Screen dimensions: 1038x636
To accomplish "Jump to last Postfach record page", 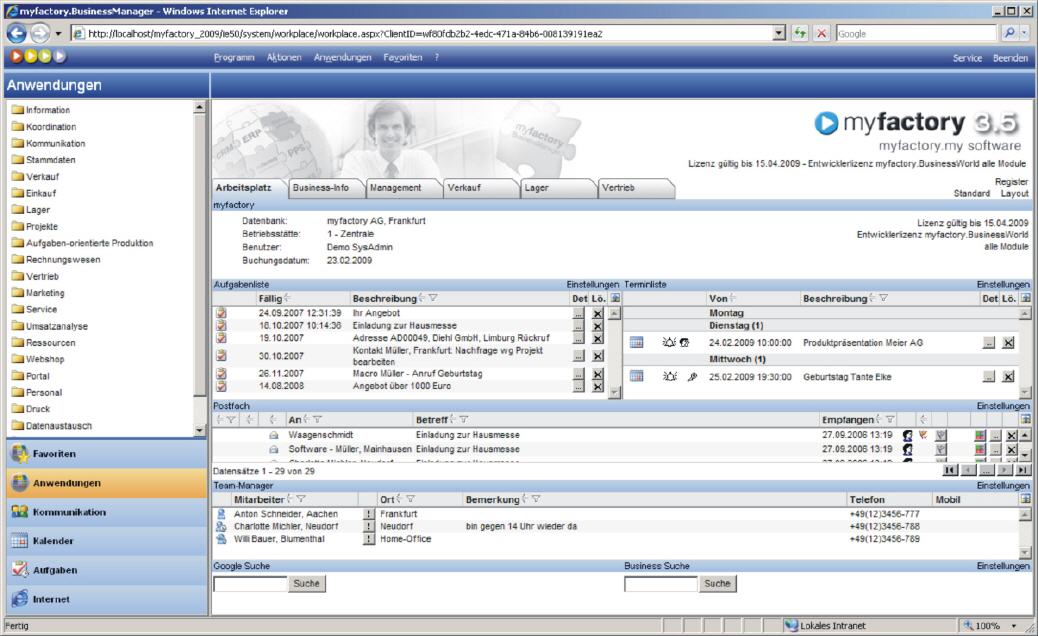I will click(x=1023, y=470).
